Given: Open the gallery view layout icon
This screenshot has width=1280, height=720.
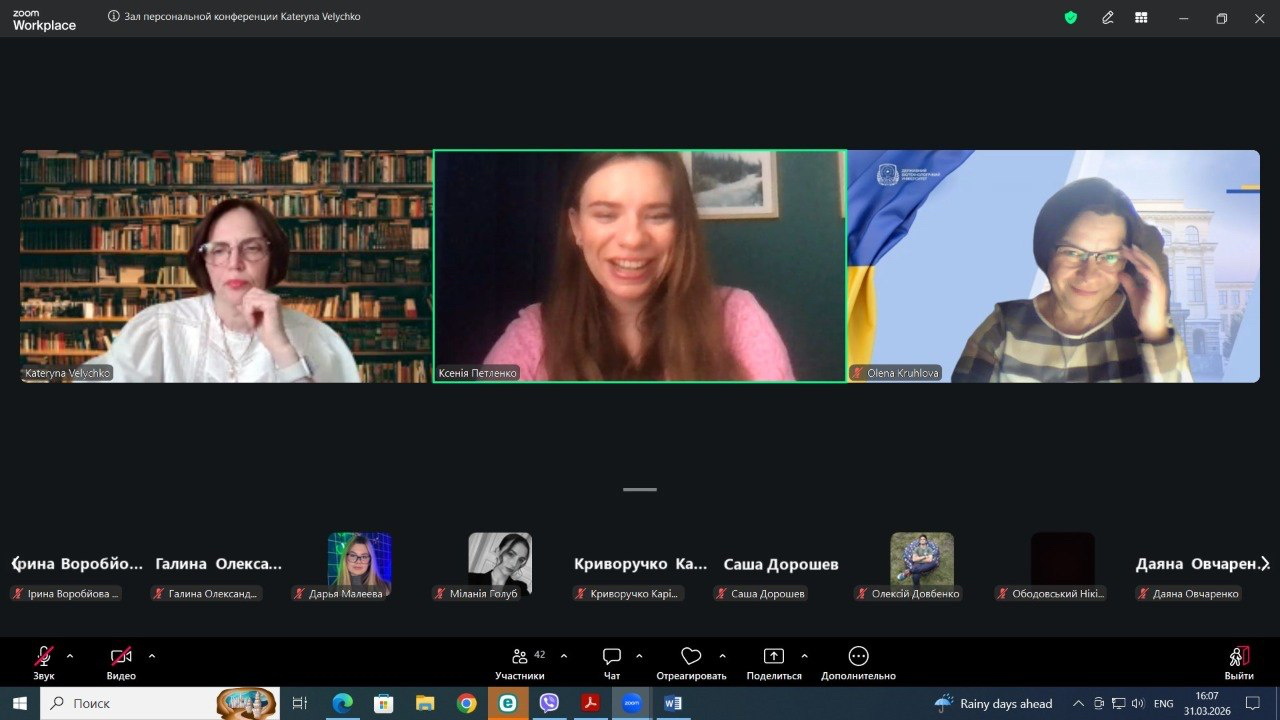Looking at the screenshot, I should click(1141, 18).
